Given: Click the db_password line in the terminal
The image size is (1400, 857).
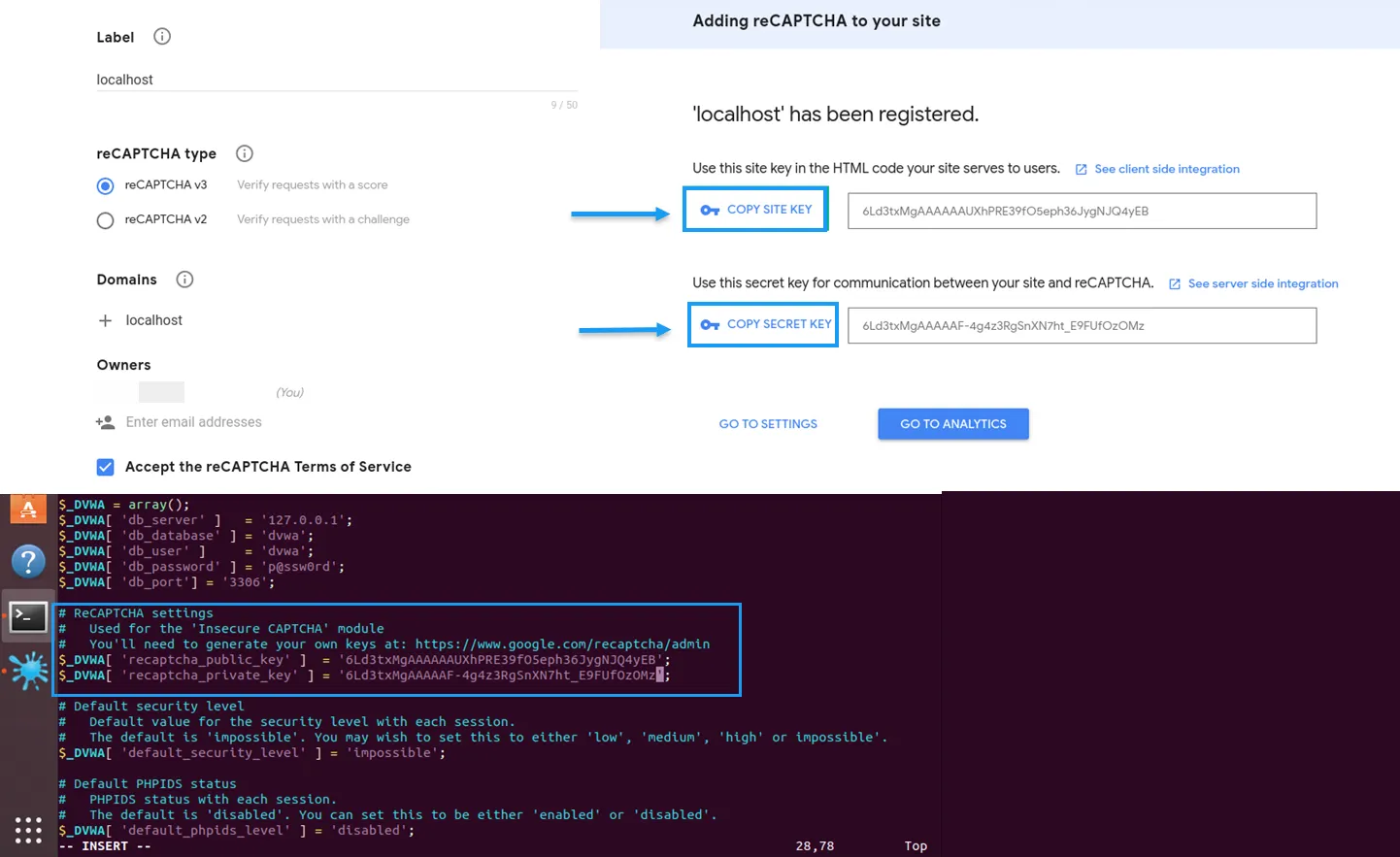Looking at the screenshot, I should (x=201, y=567).
